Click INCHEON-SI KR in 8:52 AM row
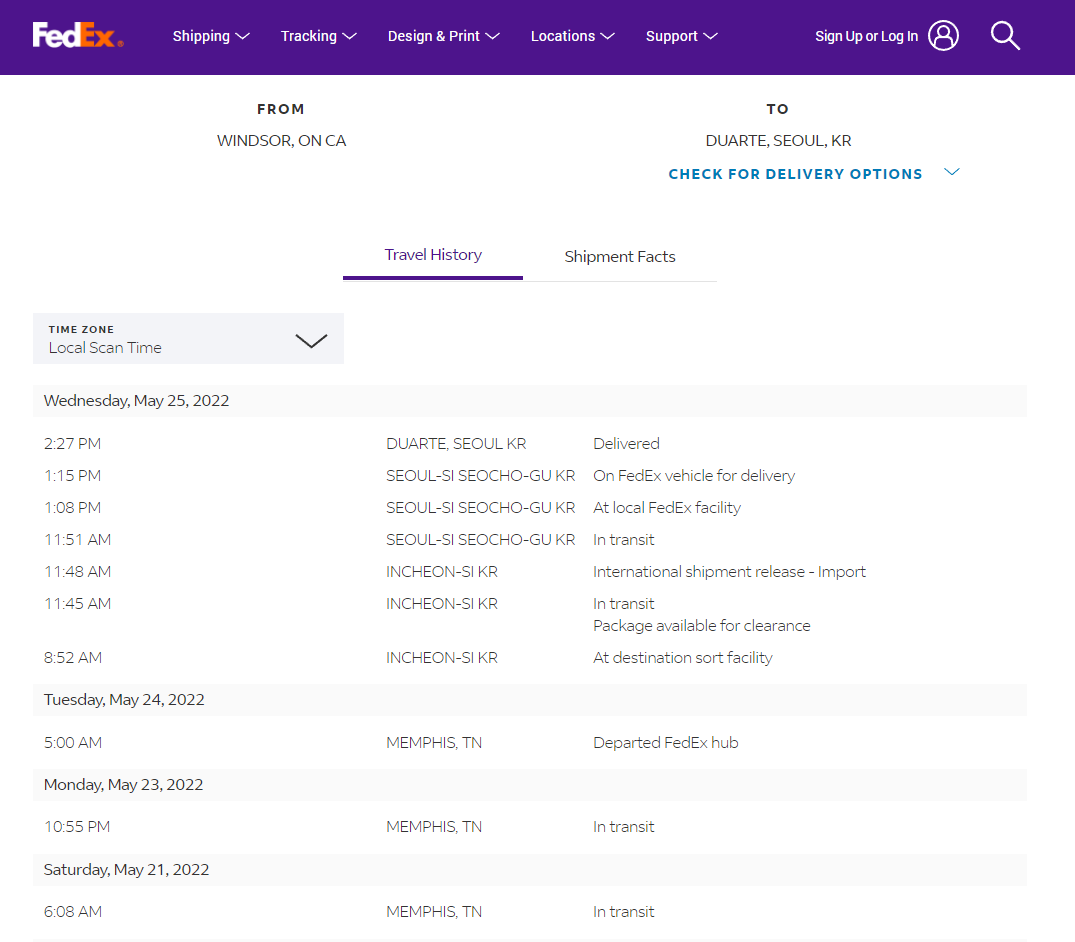 pos(442,657)
